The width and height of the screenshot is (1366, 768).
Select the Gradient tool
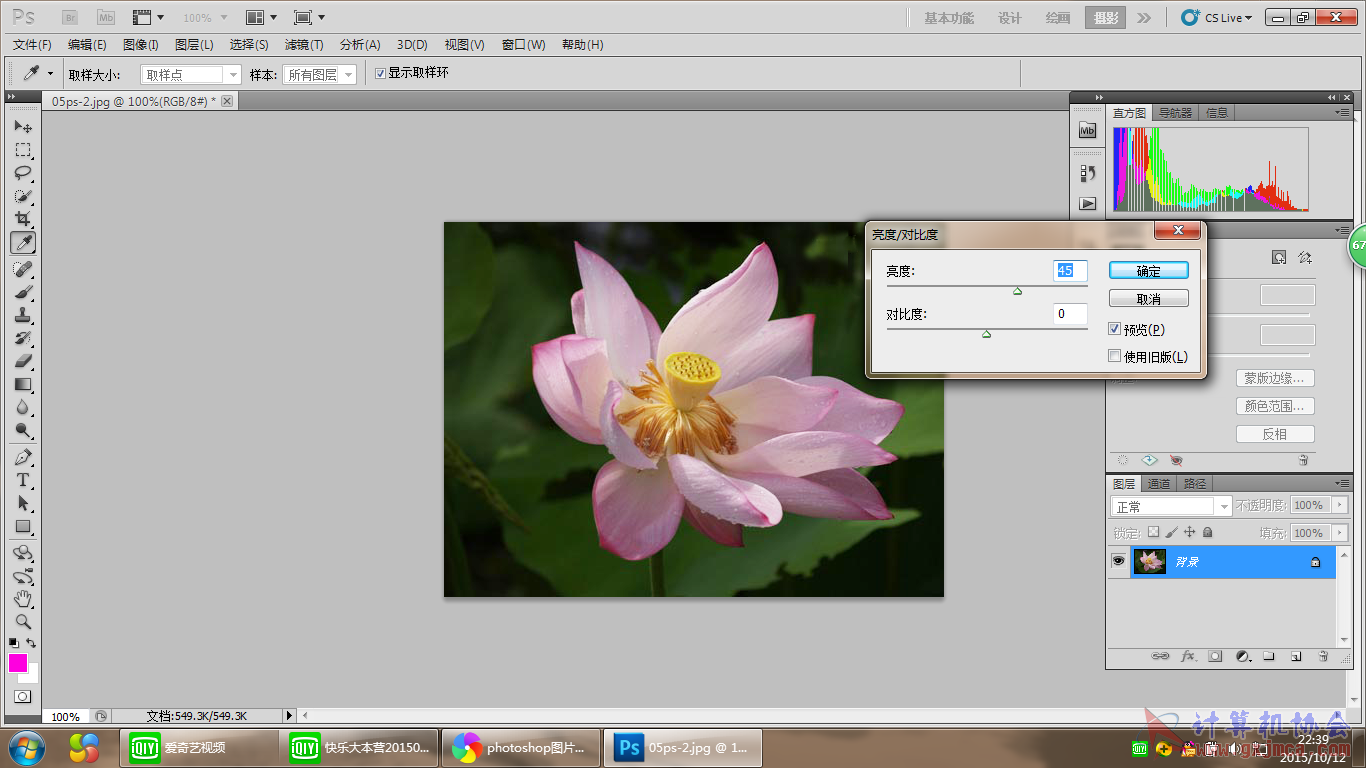pos(23,384)
